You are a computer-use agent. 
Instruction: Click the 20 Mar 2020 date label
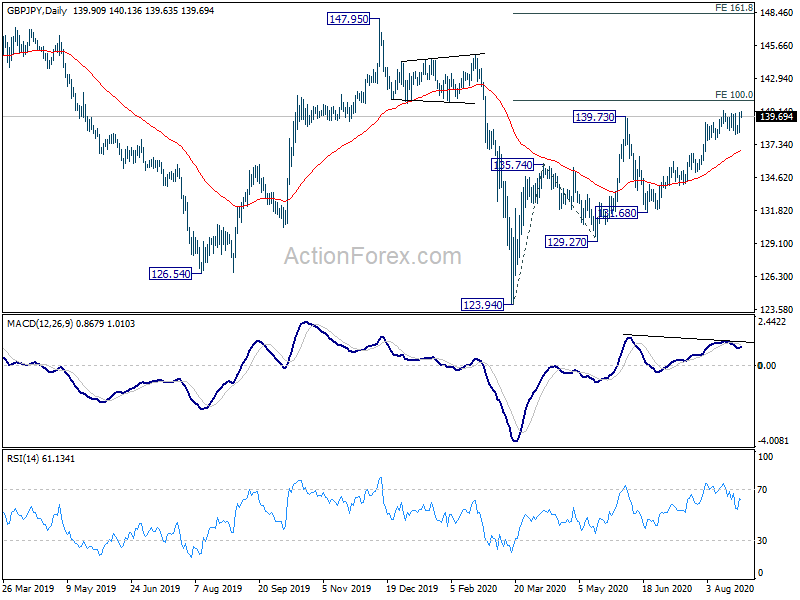(x=540, y=588)
